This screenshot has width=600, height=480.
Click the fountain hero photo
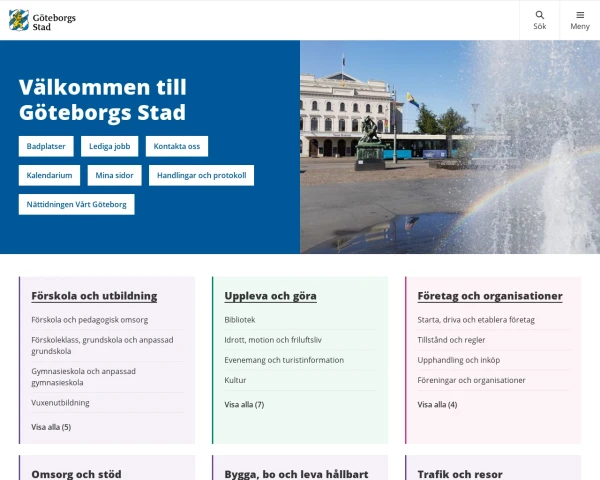tap(450, 147)
